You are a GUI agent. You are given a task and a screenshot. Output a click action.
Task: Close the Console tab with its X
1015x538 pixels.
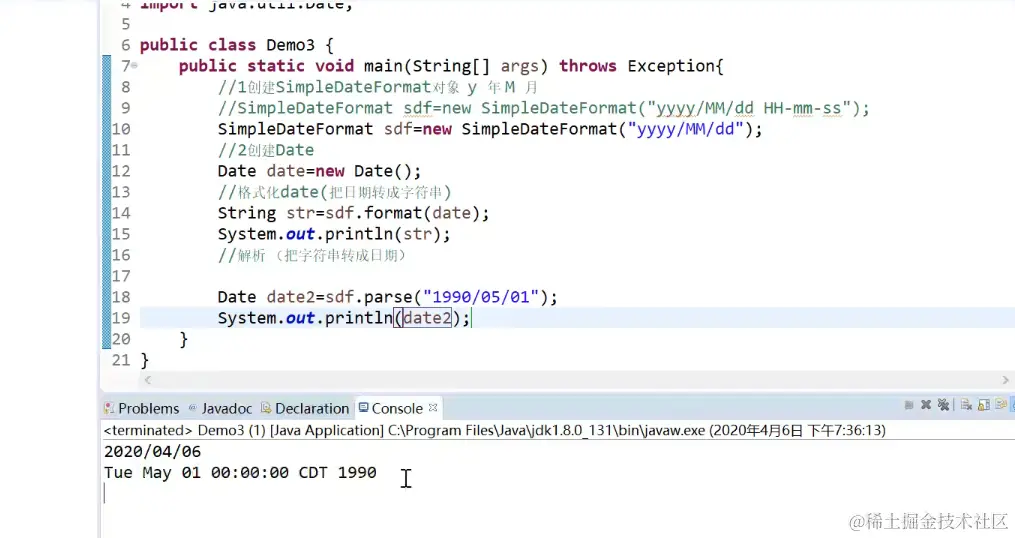click(x=433, y=407)
